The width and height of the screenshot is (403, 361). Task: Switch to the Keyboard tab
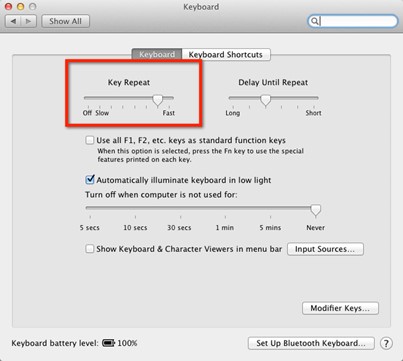157,54
